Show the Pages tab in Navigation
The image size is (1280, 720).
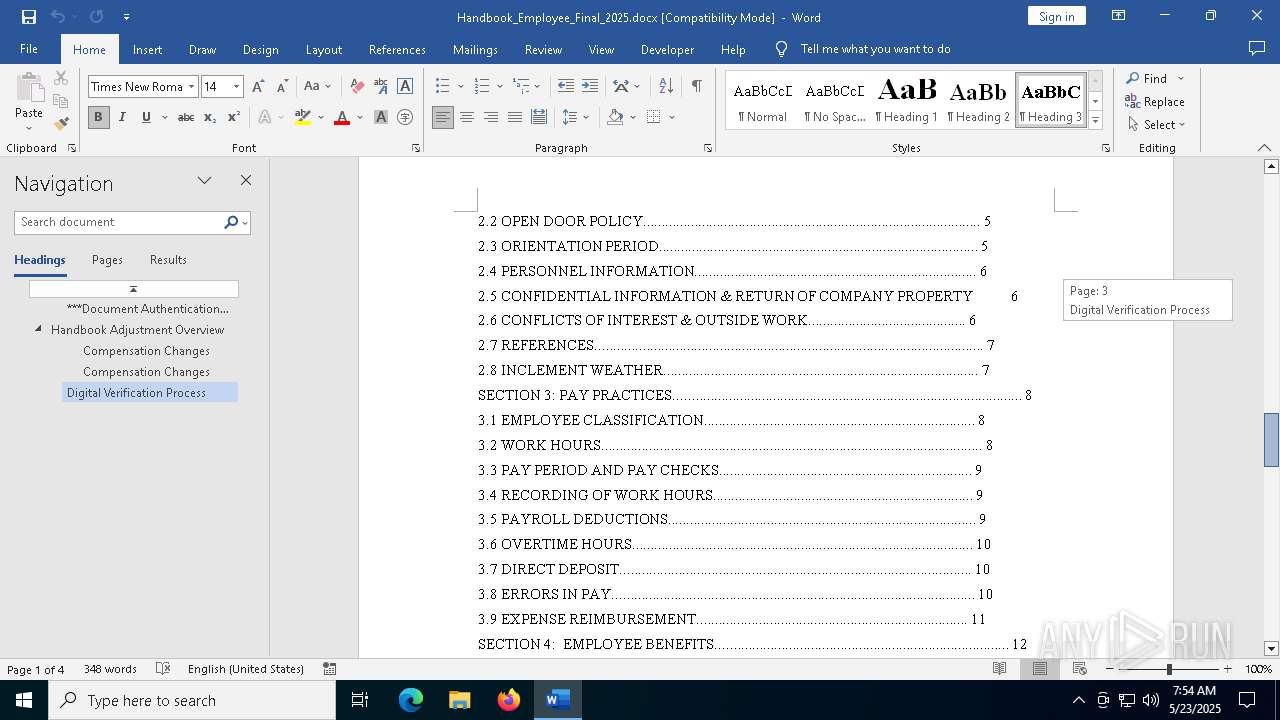point(107,260)
